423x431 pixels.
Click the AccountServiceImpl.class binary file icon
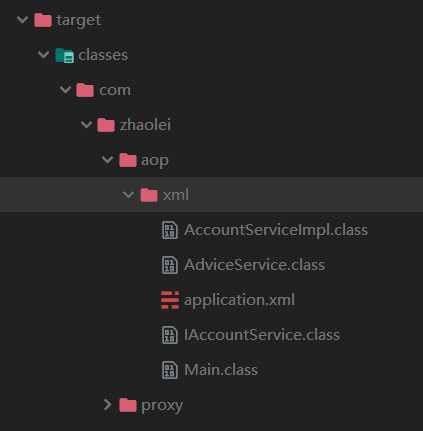[x=170, y=230]
